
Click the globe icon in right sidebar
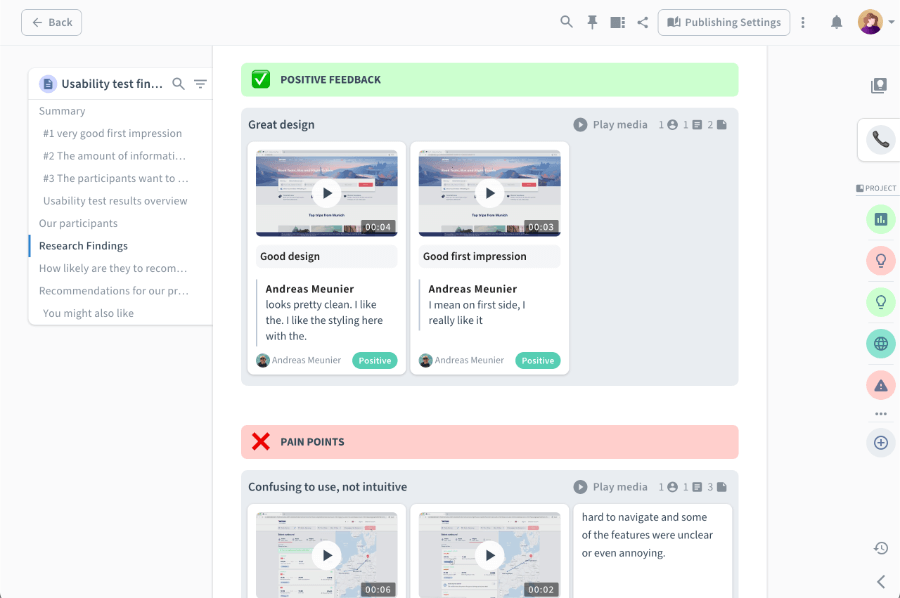[x=880, y=344]
